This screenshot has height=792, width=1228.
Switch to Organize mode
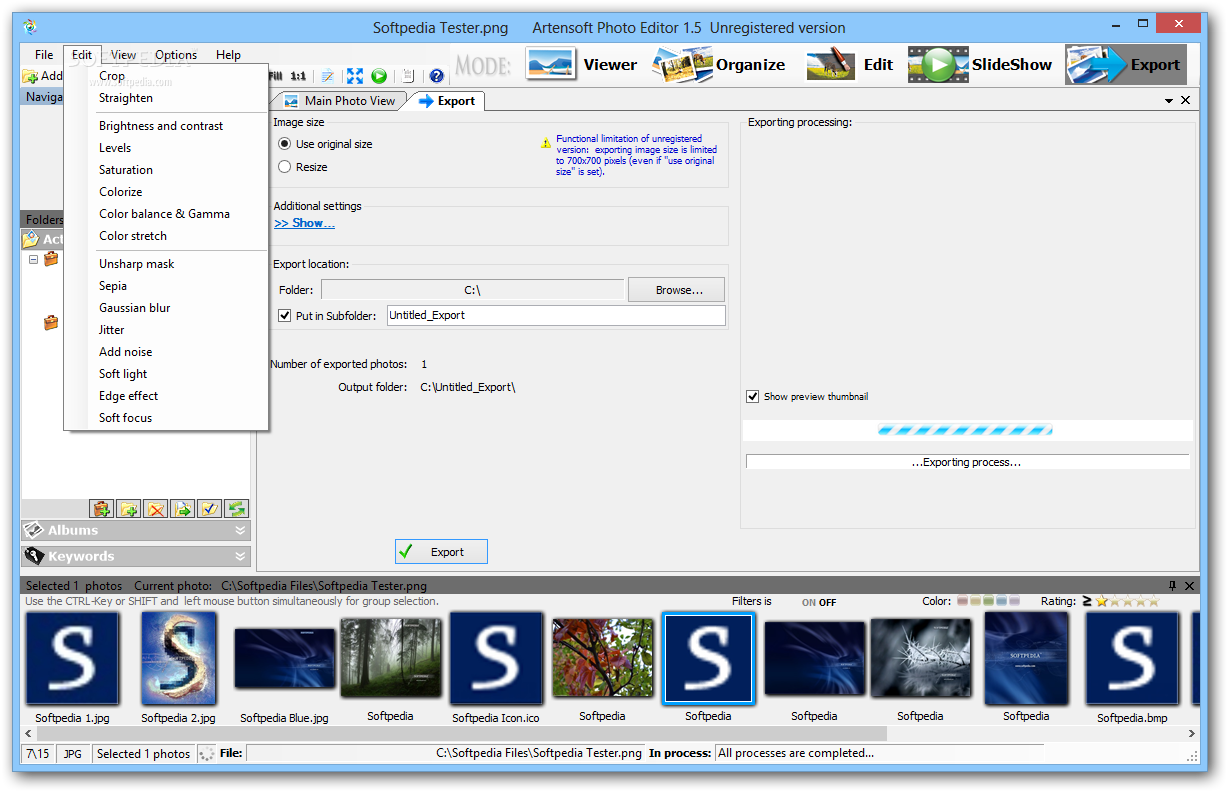719,65
